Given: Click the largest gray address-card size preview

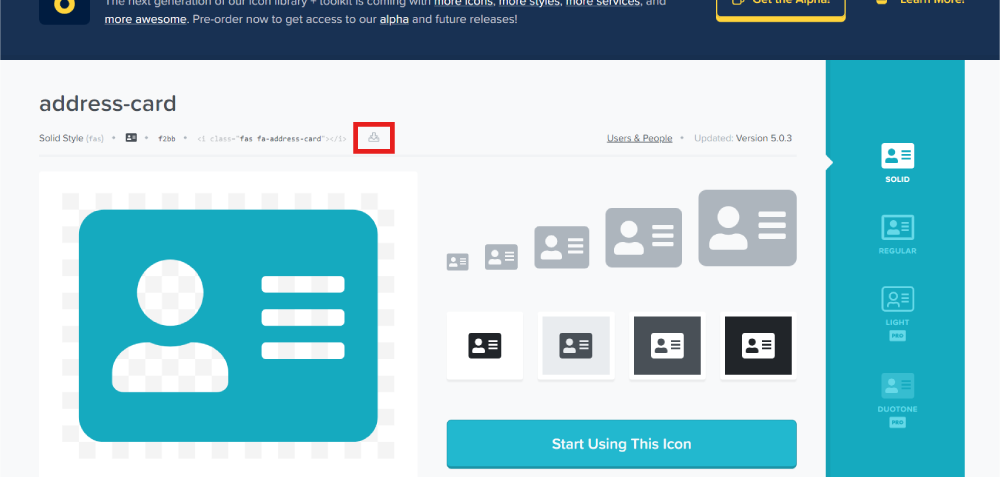Looking at the screenshot, I should click(x=747, y=228).
